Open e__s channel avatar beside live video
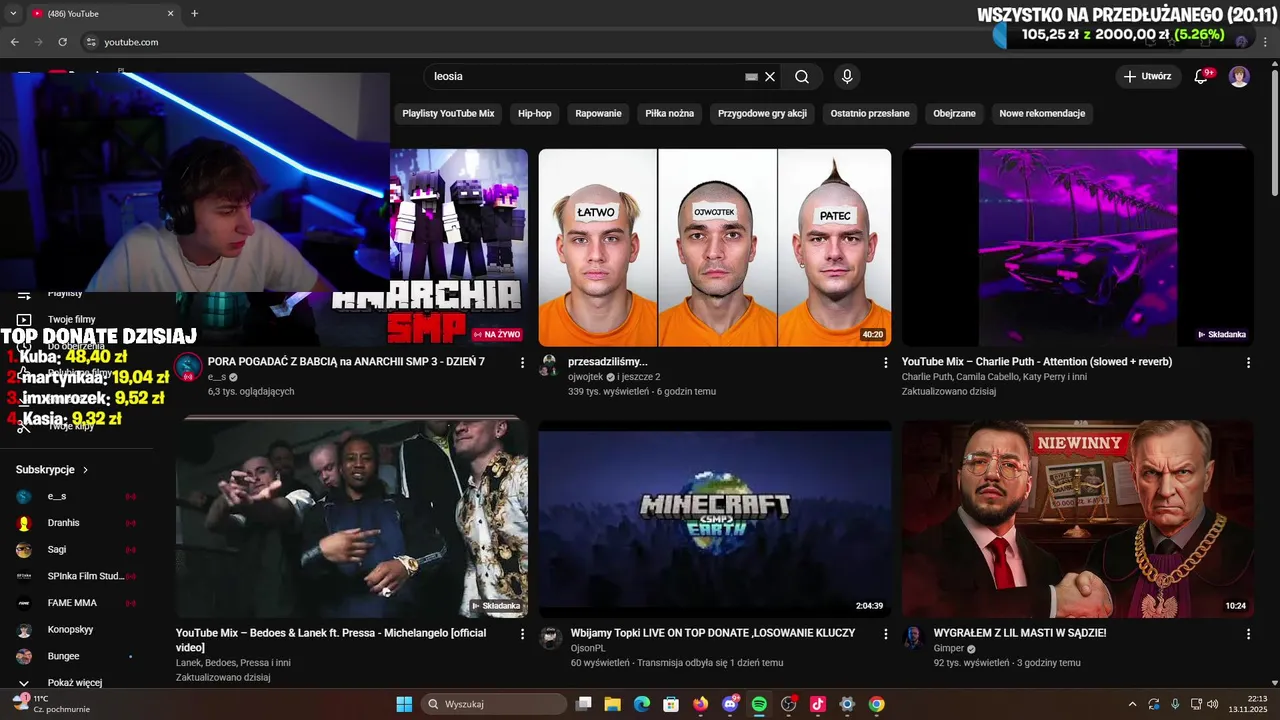 click(x=188, y=366)
